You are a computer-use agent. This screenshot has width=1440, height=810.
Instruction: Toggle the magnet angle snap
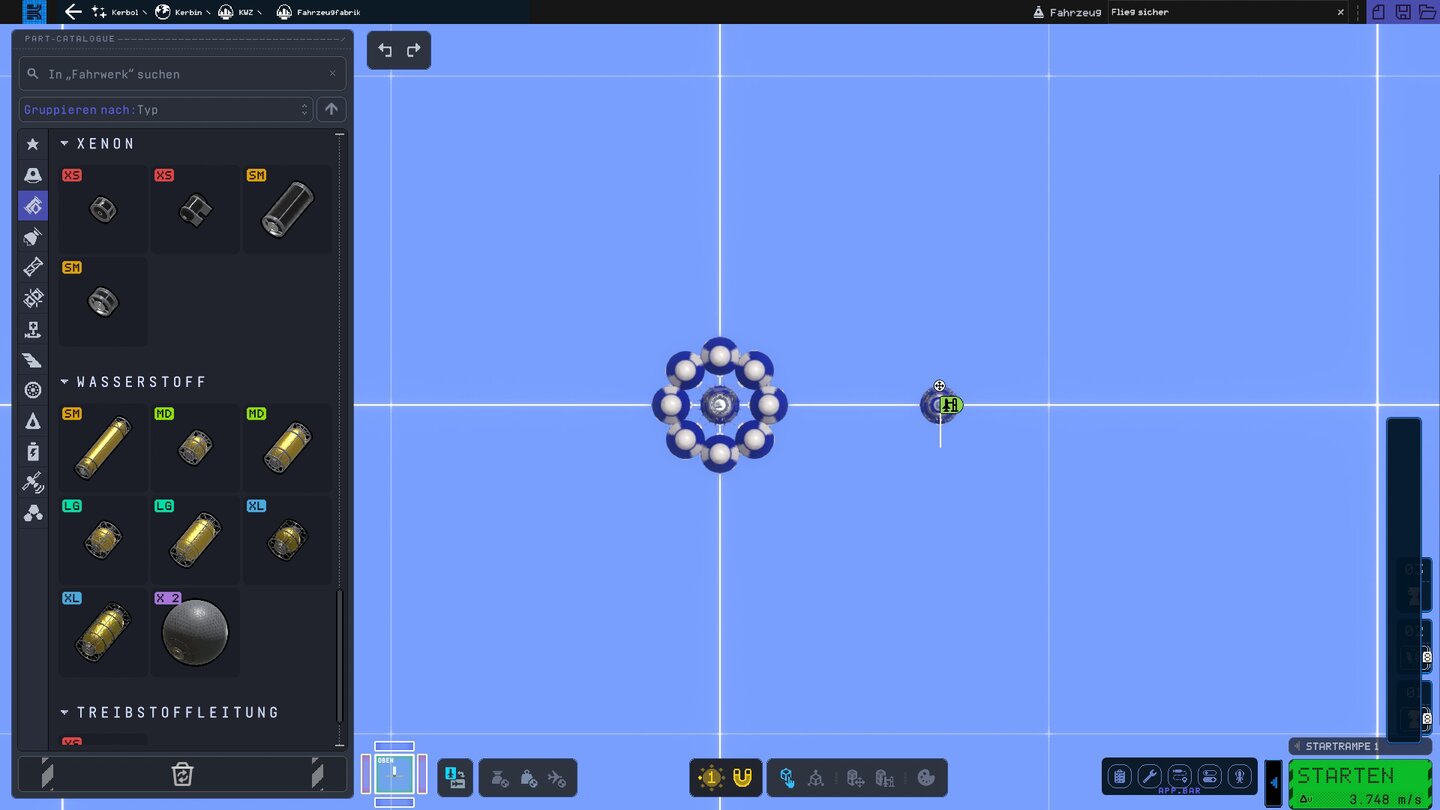(x=742, y=778)
